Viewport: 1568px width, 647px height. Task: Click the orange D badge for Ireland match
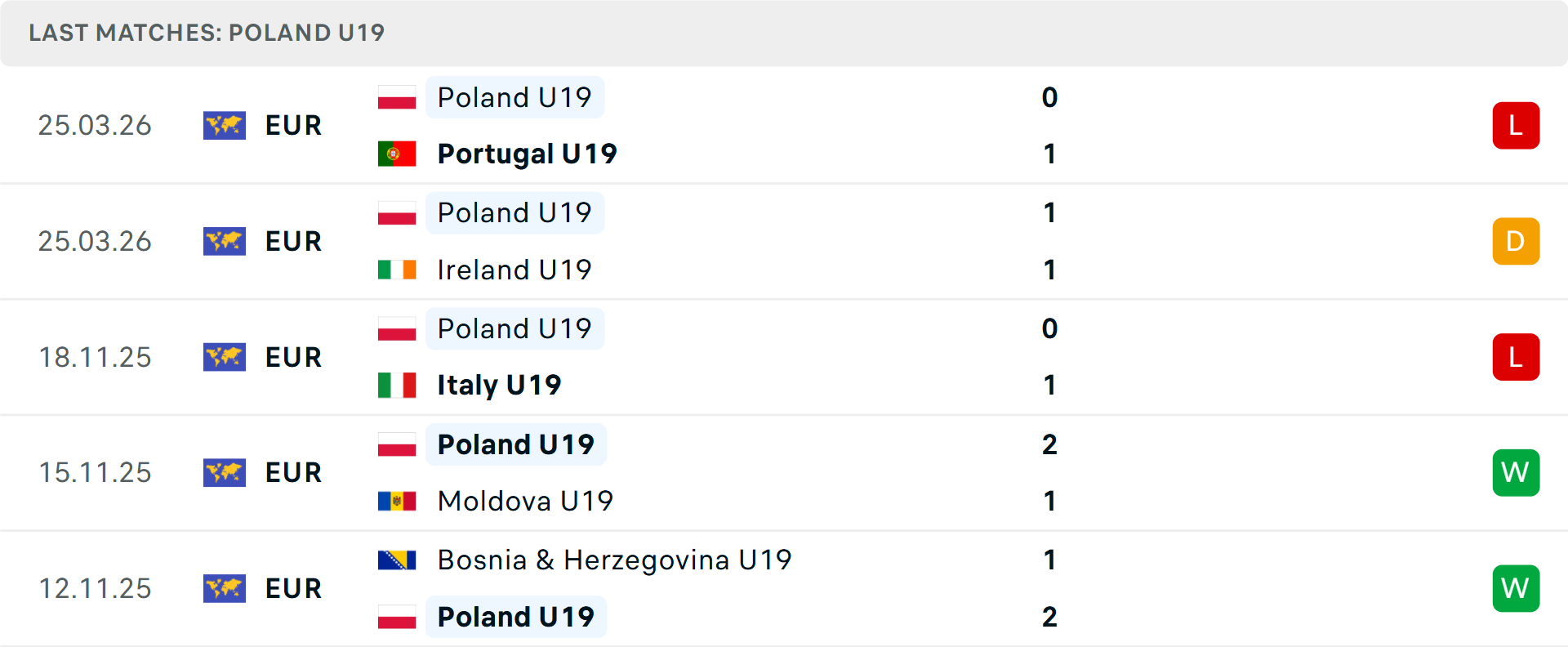1516,241
